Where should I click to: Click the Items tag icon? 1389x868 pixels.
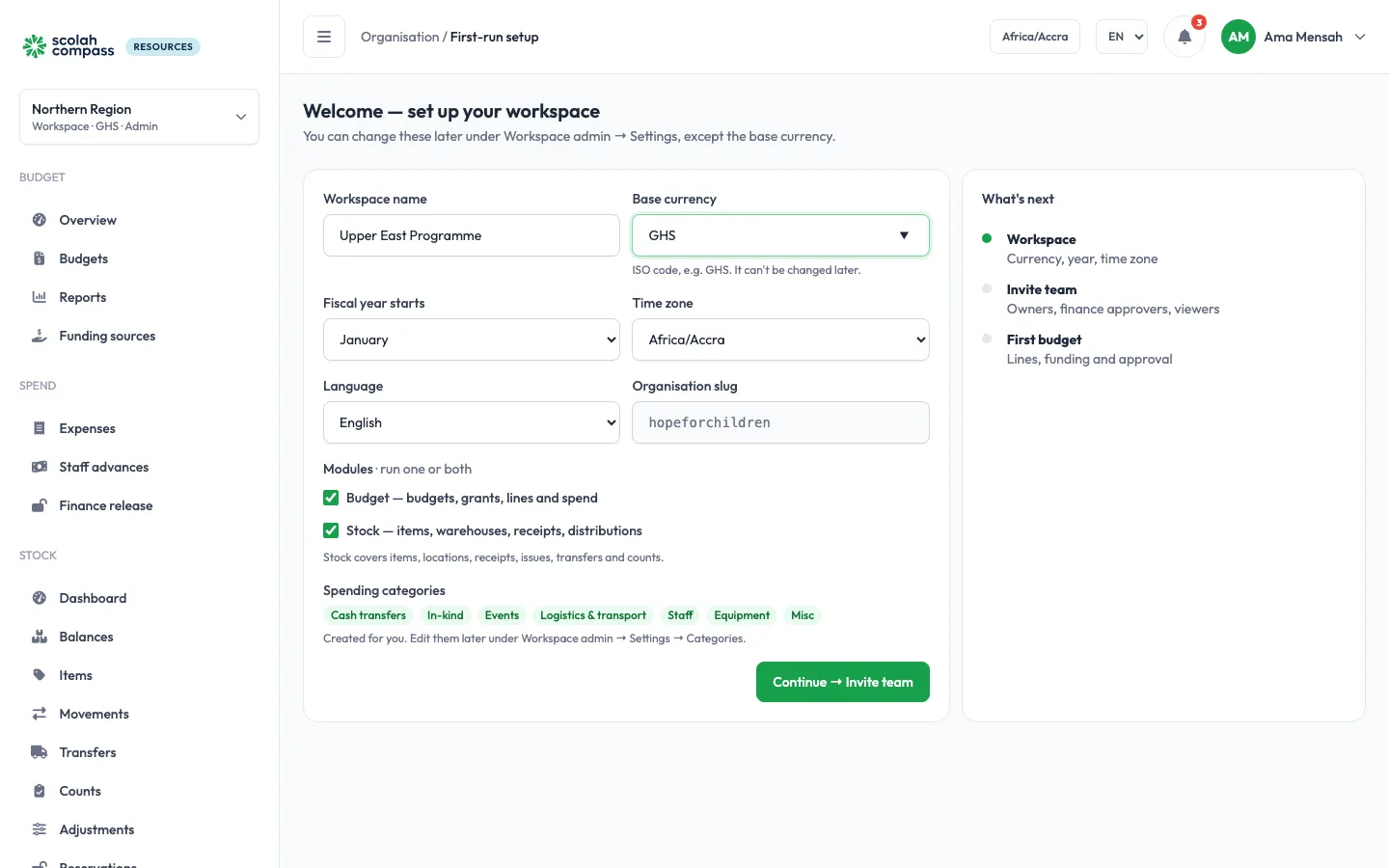pos(40,675)
